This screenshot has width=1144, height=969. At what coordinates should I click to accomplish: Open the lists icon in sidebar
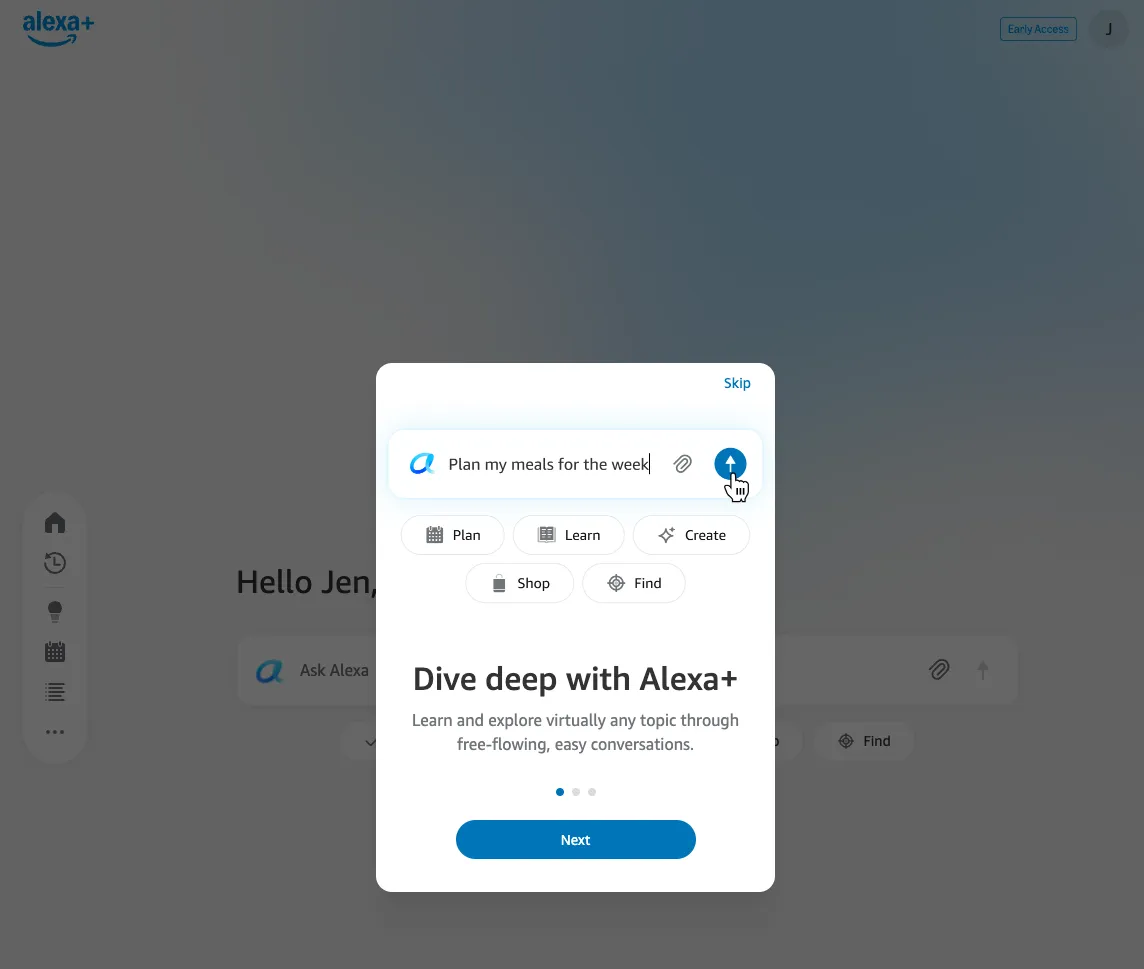coord(55,692)
